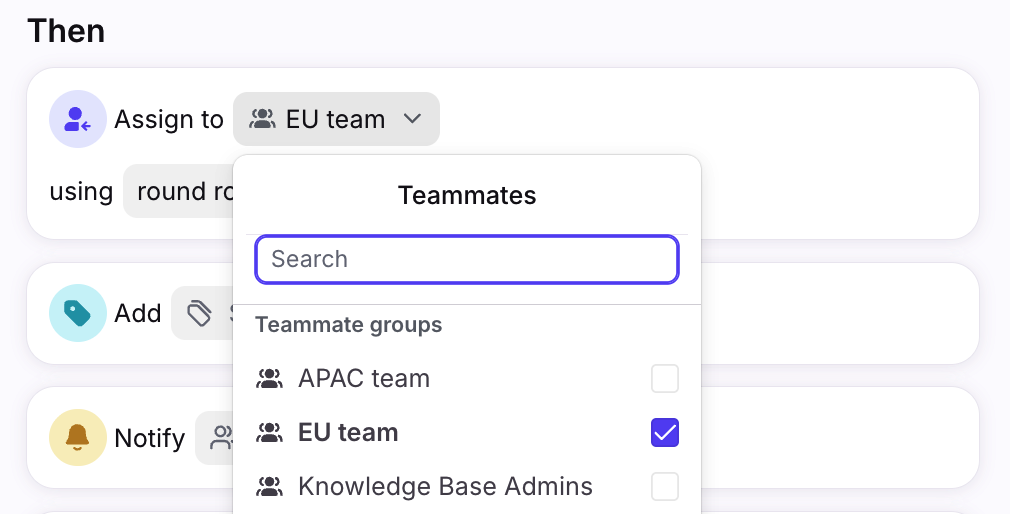The image size is (1010, 514).
Task: Click the Notify action label
Action: coord(150,438)
